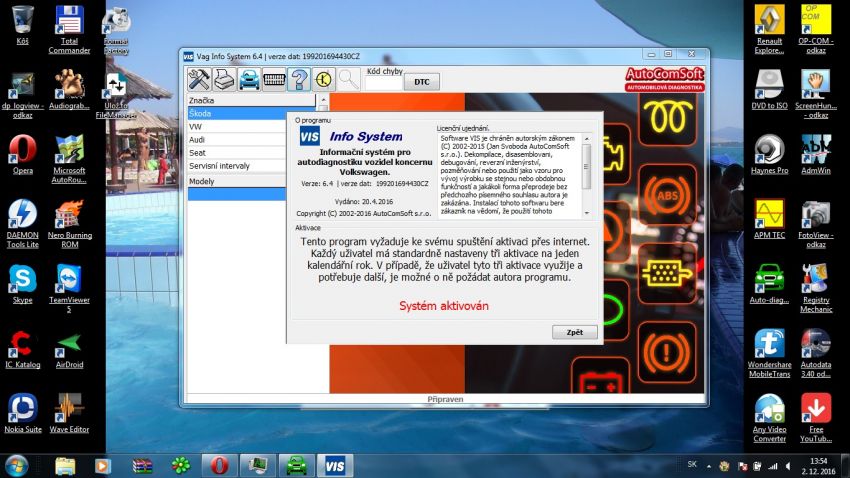This screenshot has height=478, width=850.
Task: Select VW in the brand list
Action: coord(252,127)
